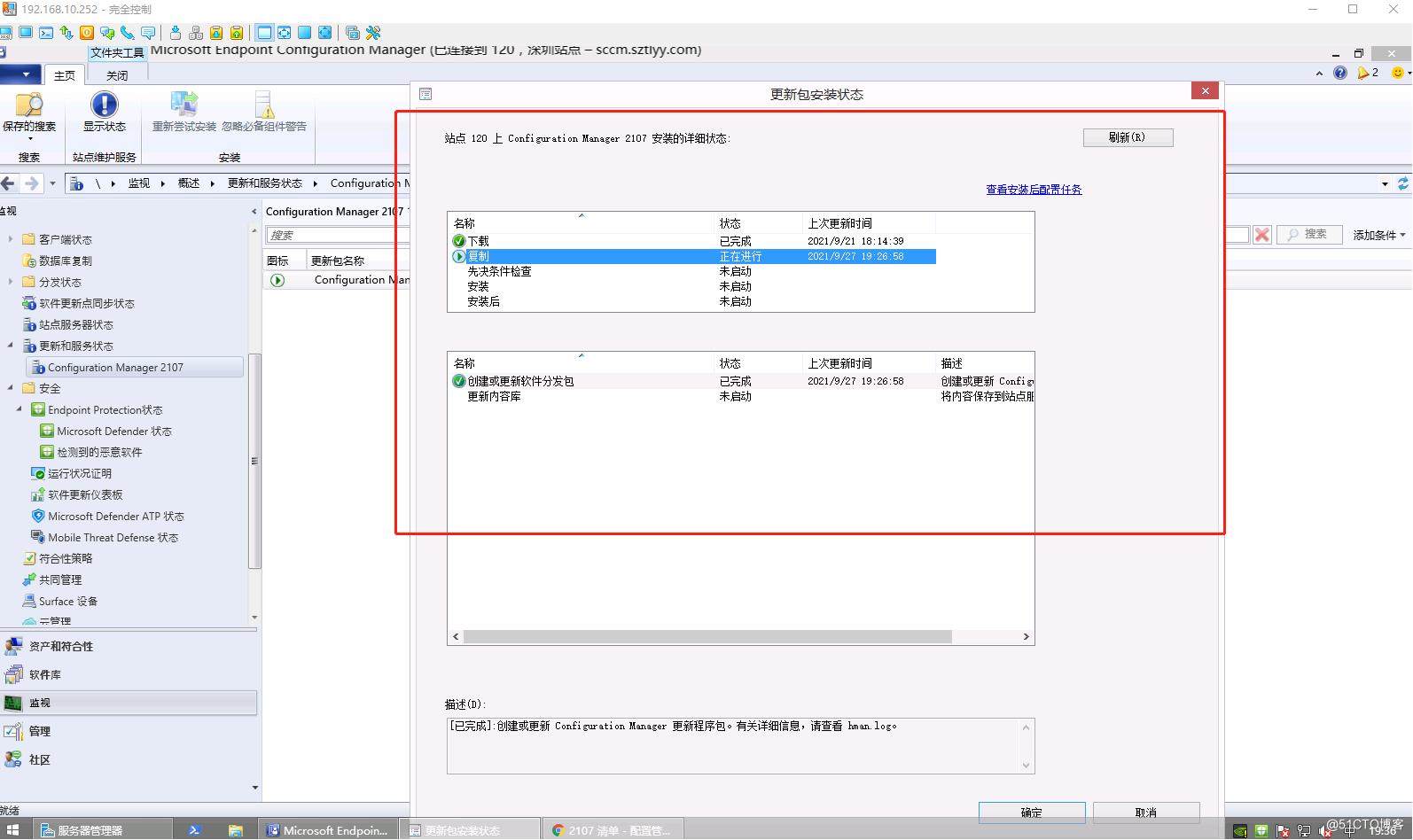The width and height of the screenshot is (1413, 840).
Task: Click the back navigation arrow
Action: click(x=8, y=183)
